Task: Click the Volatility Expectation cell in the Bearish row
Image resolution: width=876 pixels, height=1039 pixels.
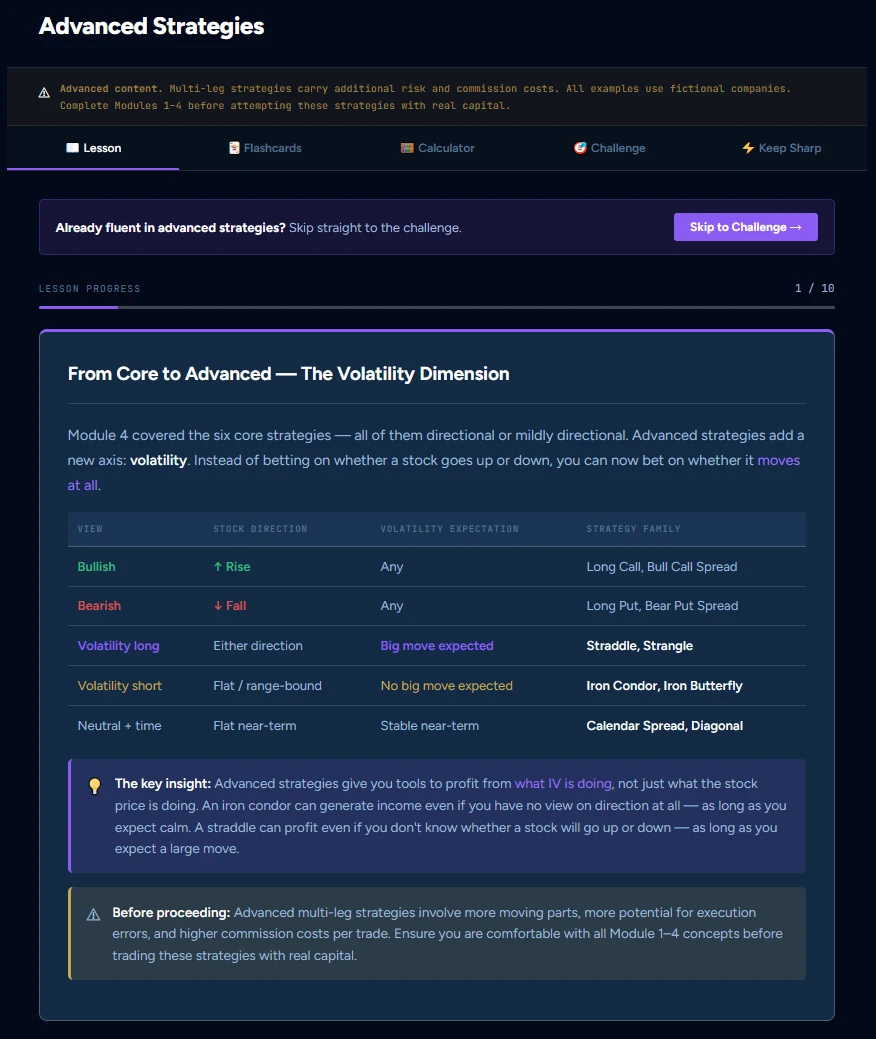Action: click(392, 606)
